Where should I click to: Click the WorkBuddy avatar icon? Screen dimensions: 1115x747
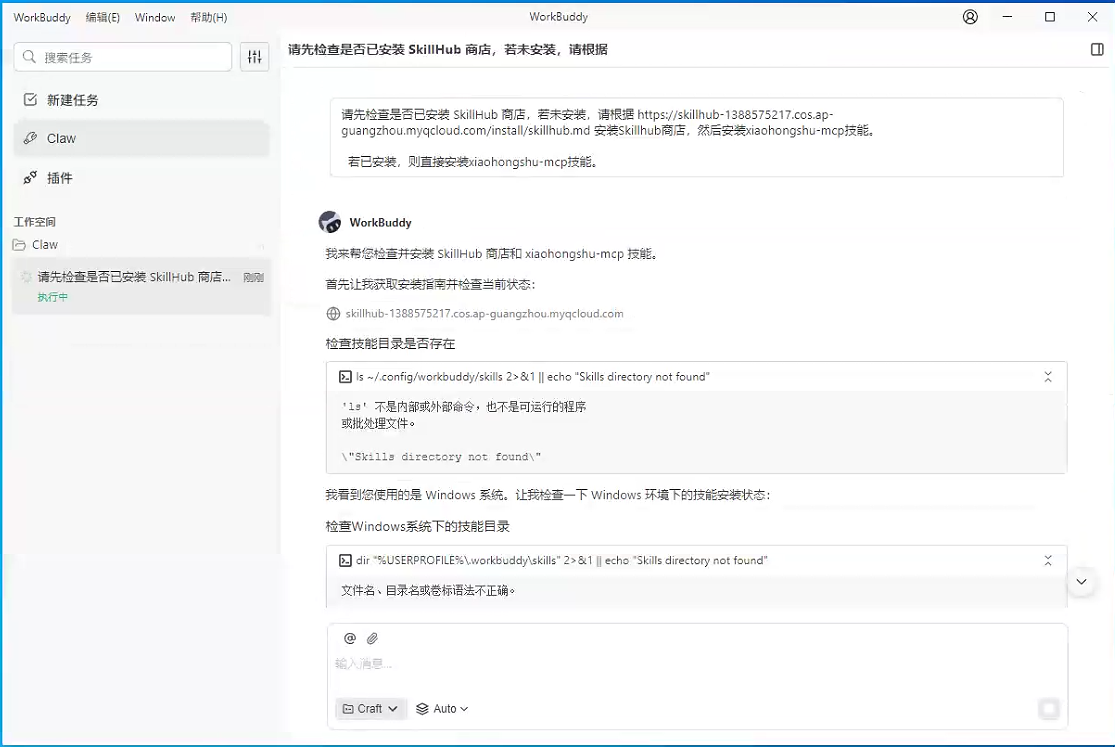330,222
